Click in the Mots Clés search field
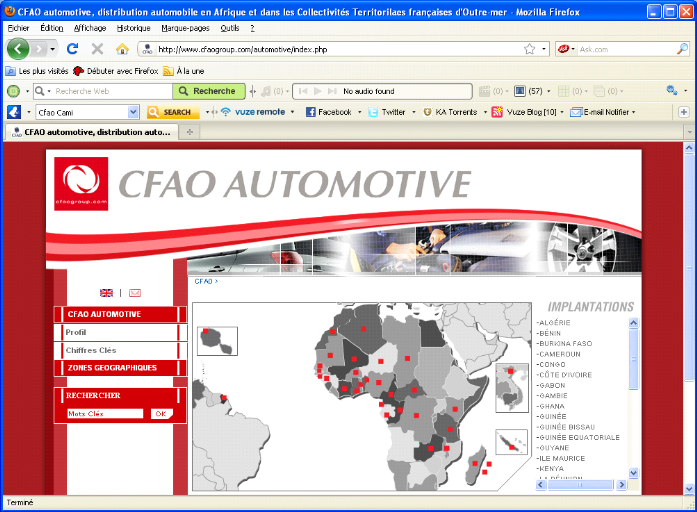This screenshot has width=697, height=512. pos(105,414)
